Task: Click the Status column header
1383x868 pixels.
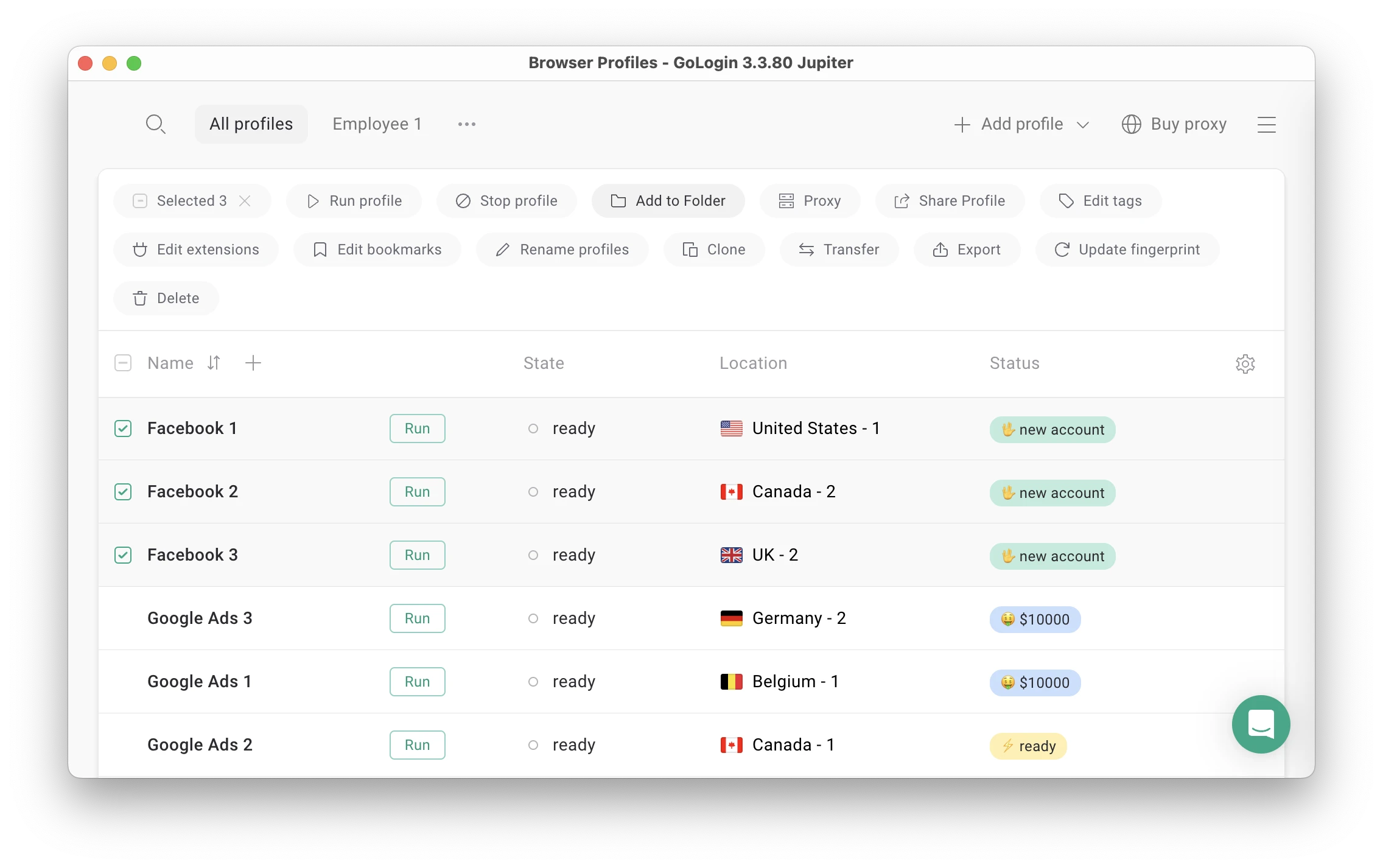Action: [1015, 363]
